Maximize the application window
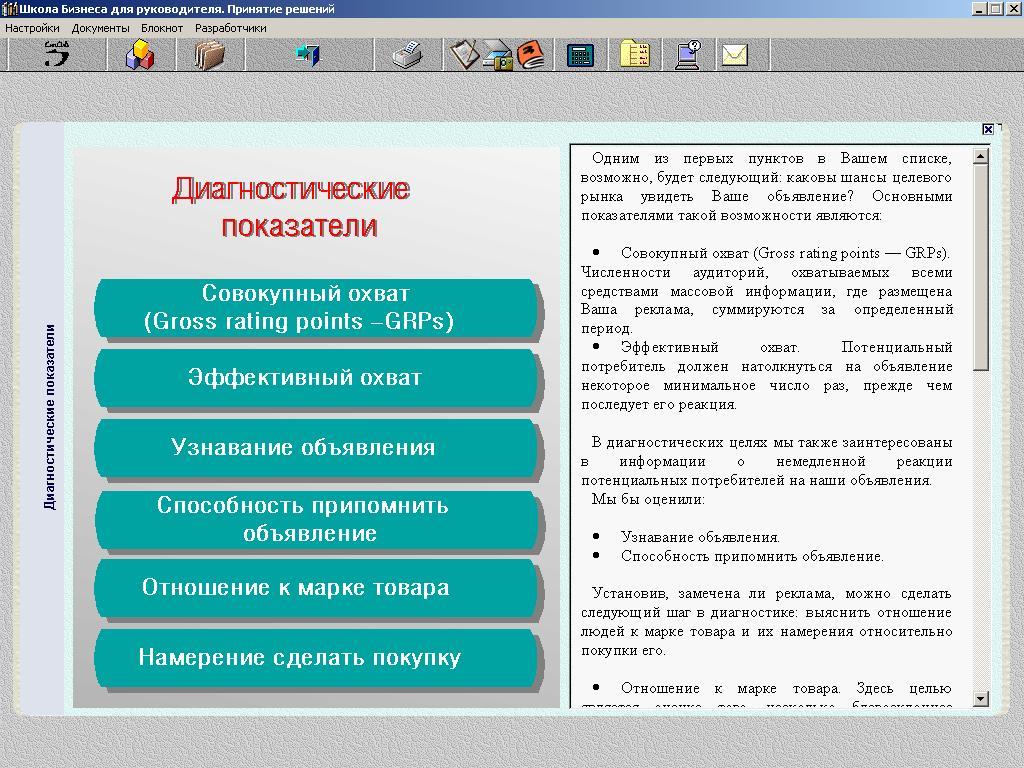This screenshot has width=1024, height=768. coord(996,8)
